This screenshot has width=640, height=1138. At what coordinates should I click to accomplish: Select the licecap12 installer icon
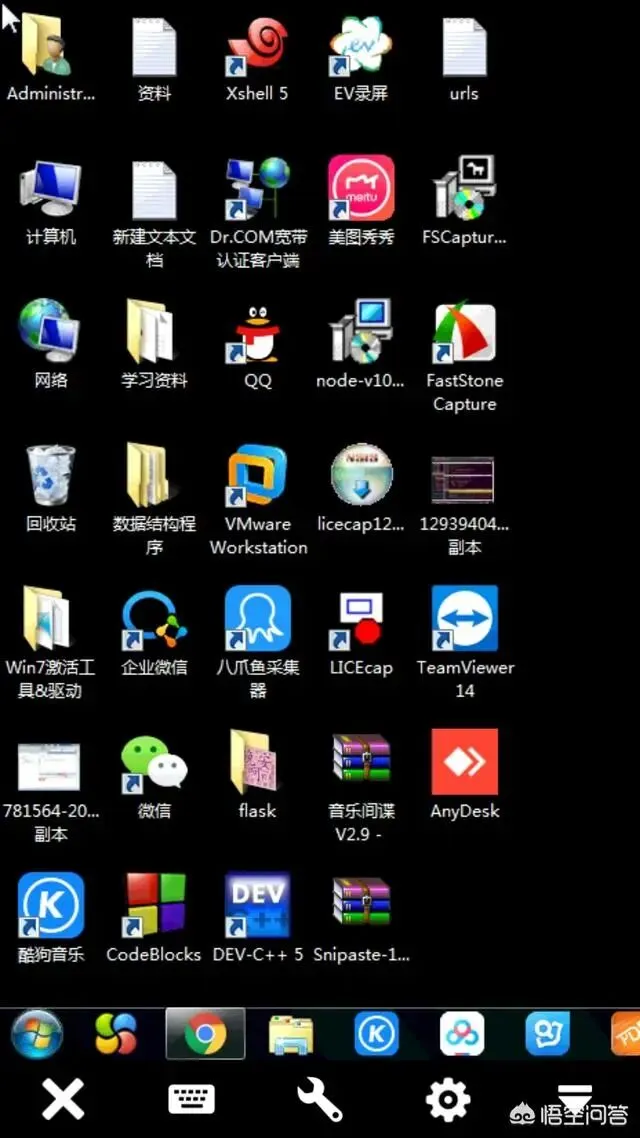tap(361, 475)
